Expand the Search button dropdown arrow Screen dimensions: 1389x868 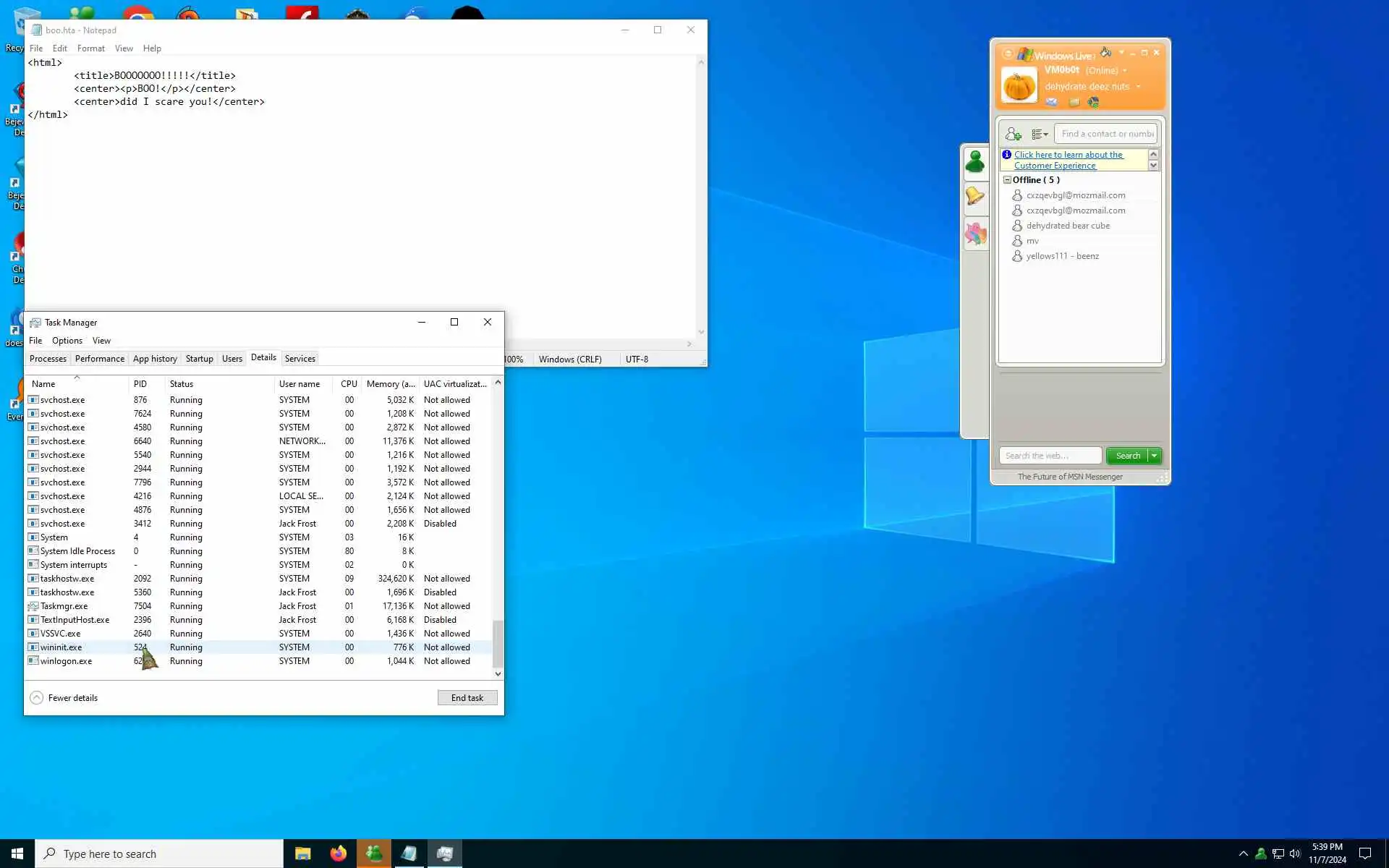1155,456
